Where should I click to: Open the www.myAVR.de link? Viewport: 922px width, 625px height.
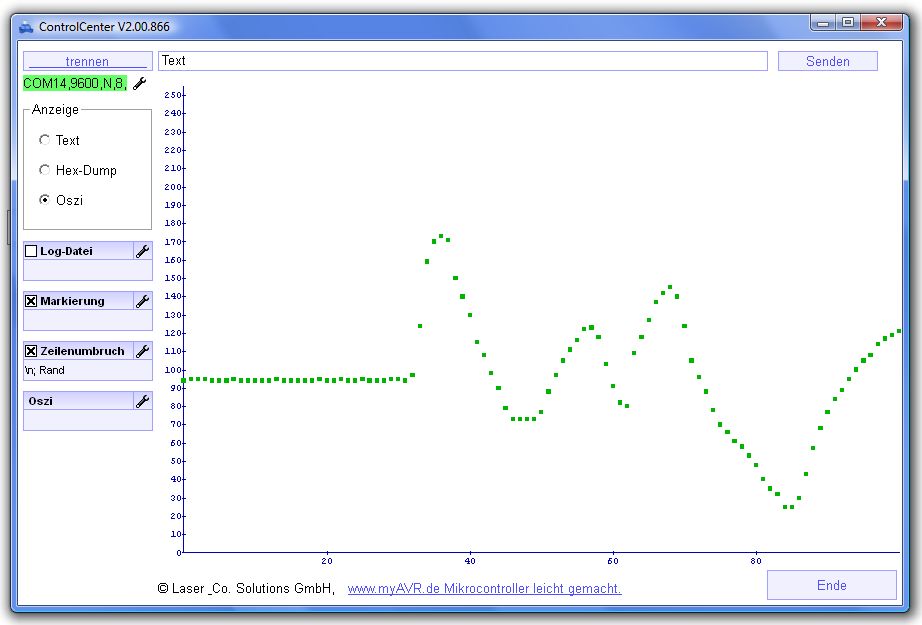pos(484,589)
